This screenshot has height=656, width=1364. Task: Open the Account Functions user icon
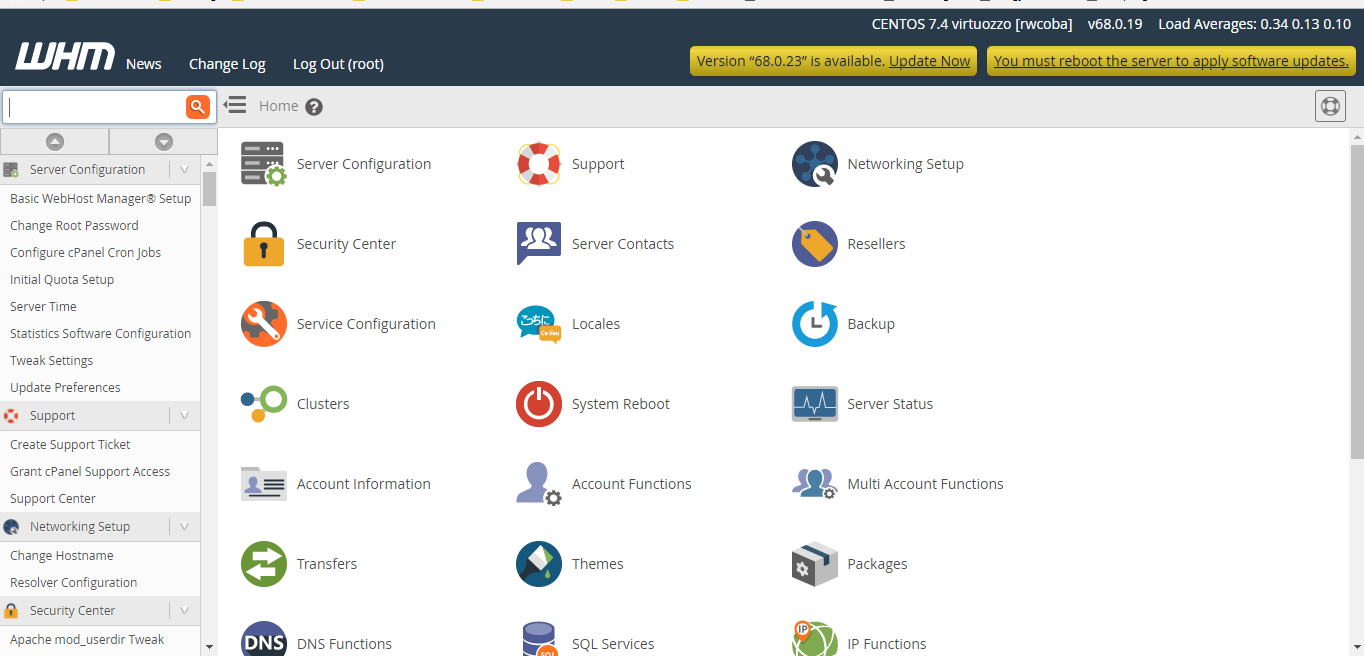coord(539,484)
